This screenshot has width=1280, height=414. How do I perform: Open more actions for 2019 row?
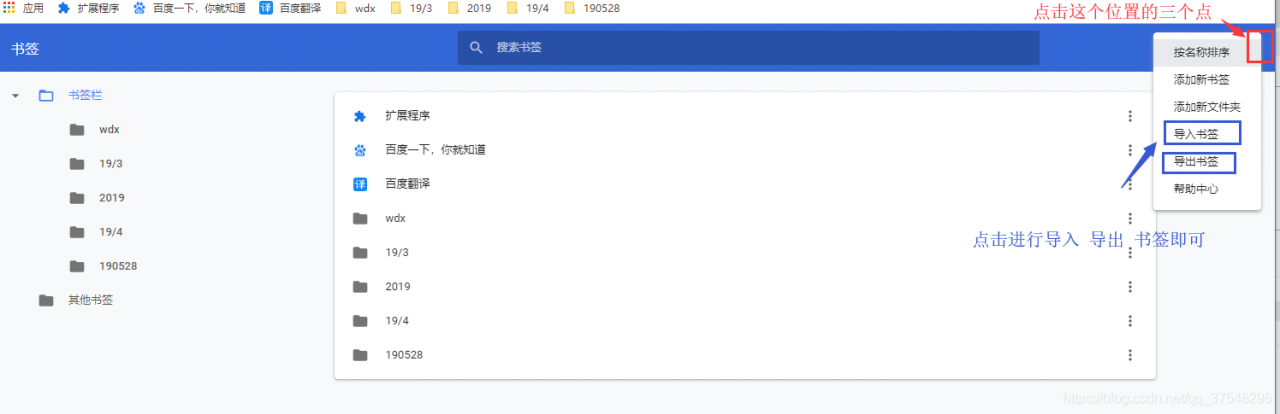tap(1129, 286)
